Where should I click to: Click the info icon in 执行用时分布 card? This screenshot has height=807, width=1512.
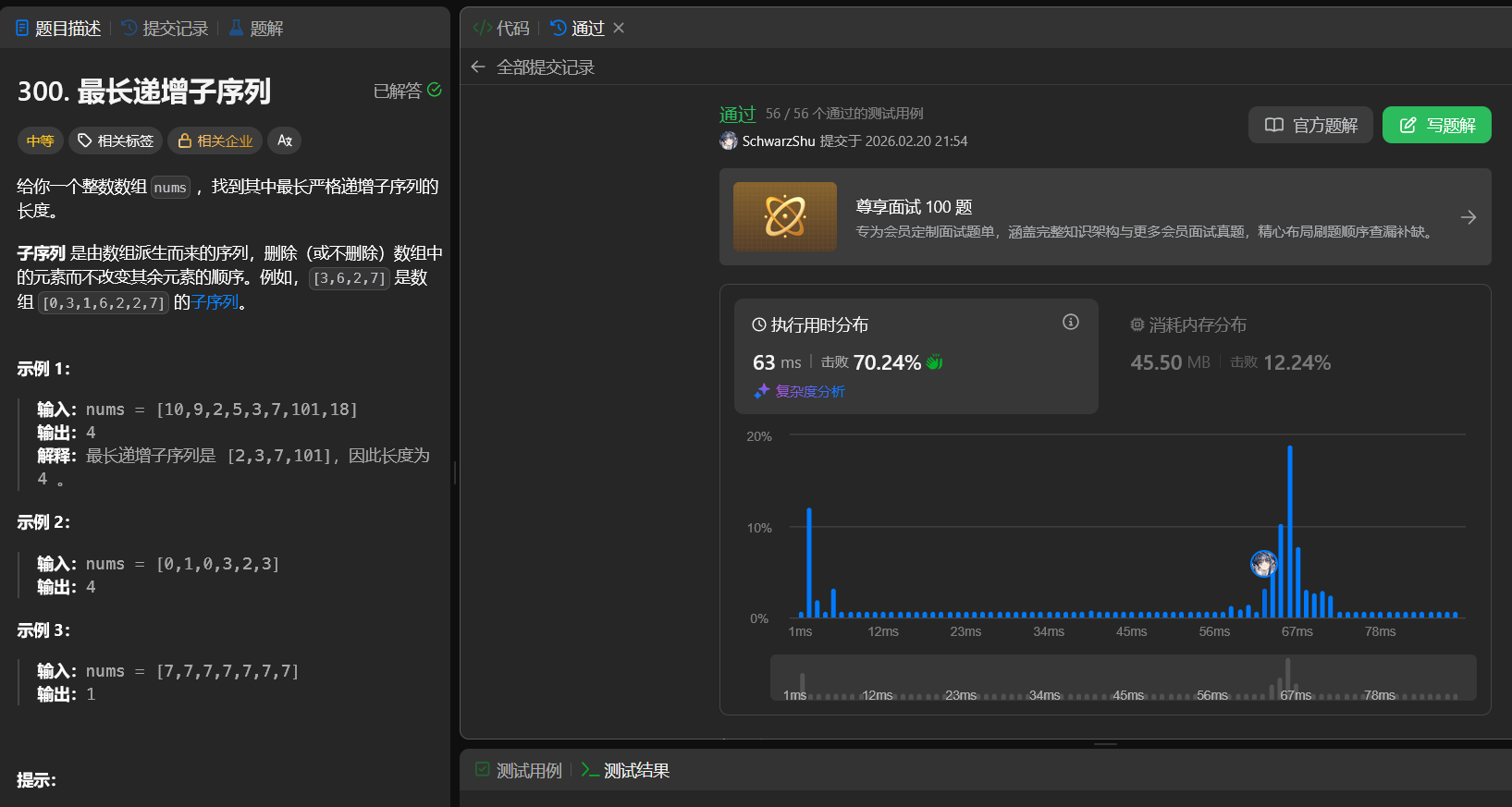(x=1070, y=322)
